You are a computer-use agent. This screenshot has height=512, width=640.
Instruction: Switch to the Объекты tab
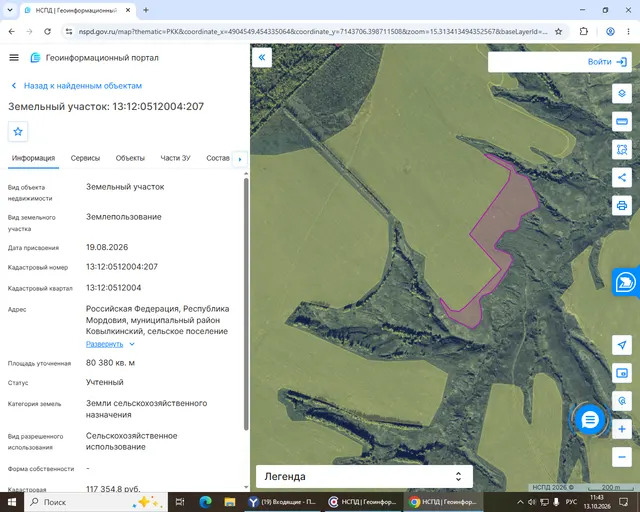130,158
